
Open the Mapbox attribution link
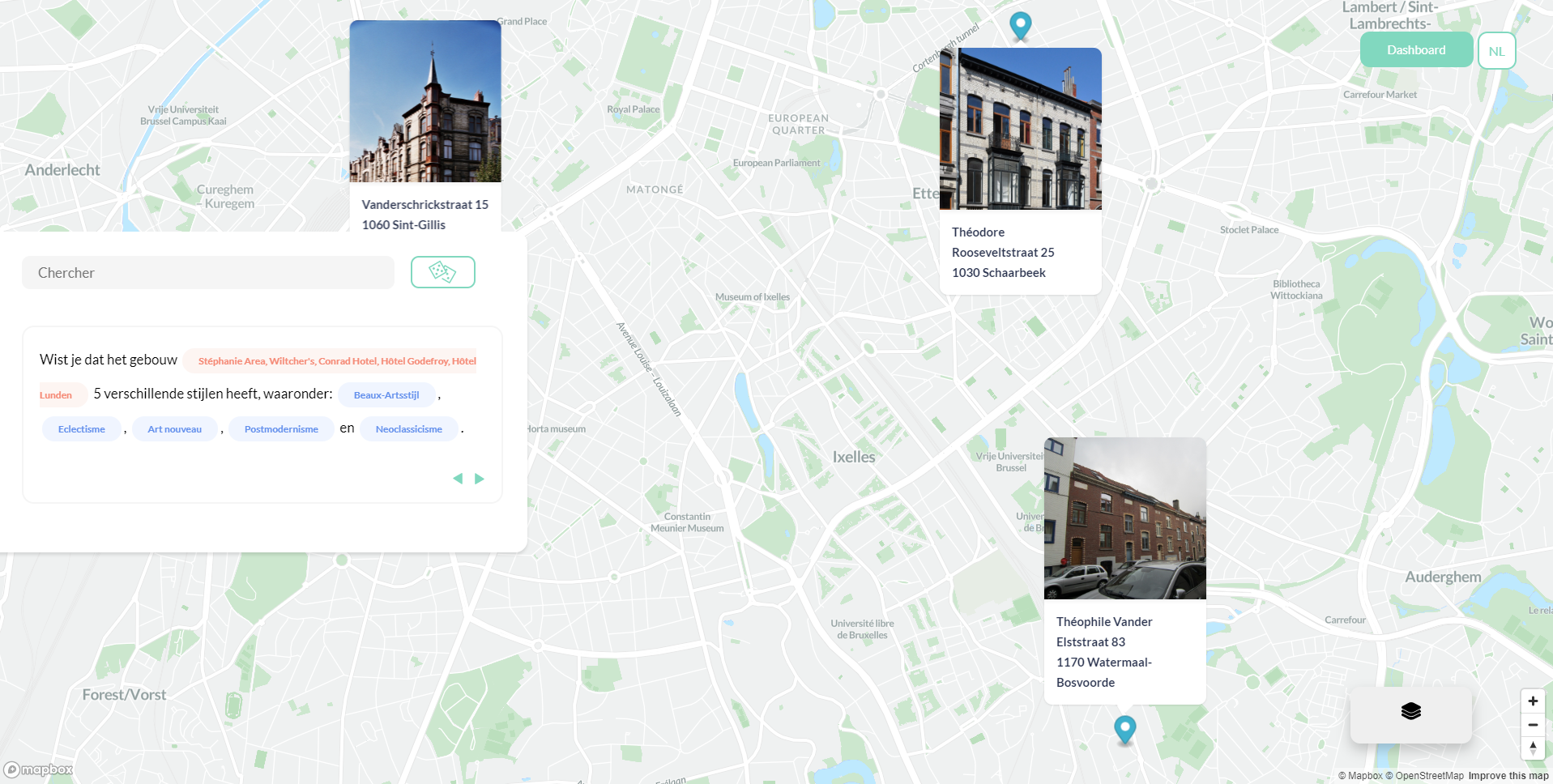pyautogui.click(x=1360, y=776)
